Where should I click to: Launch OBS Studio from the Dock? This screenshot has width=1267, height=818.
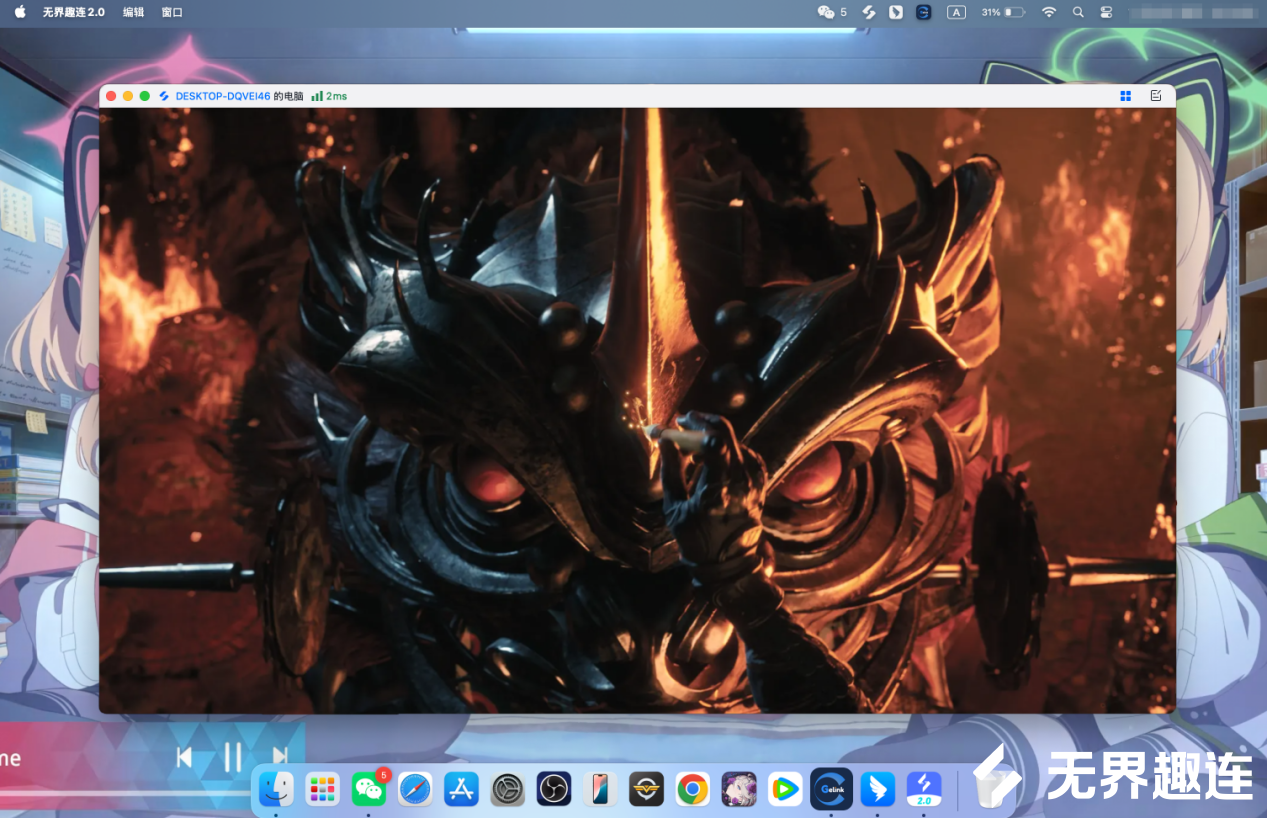tap(554, 789)
